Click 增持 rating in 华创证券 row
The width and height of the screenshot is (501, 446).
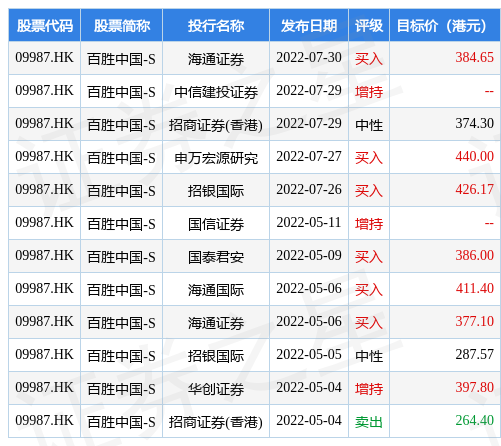click(369, 389)
